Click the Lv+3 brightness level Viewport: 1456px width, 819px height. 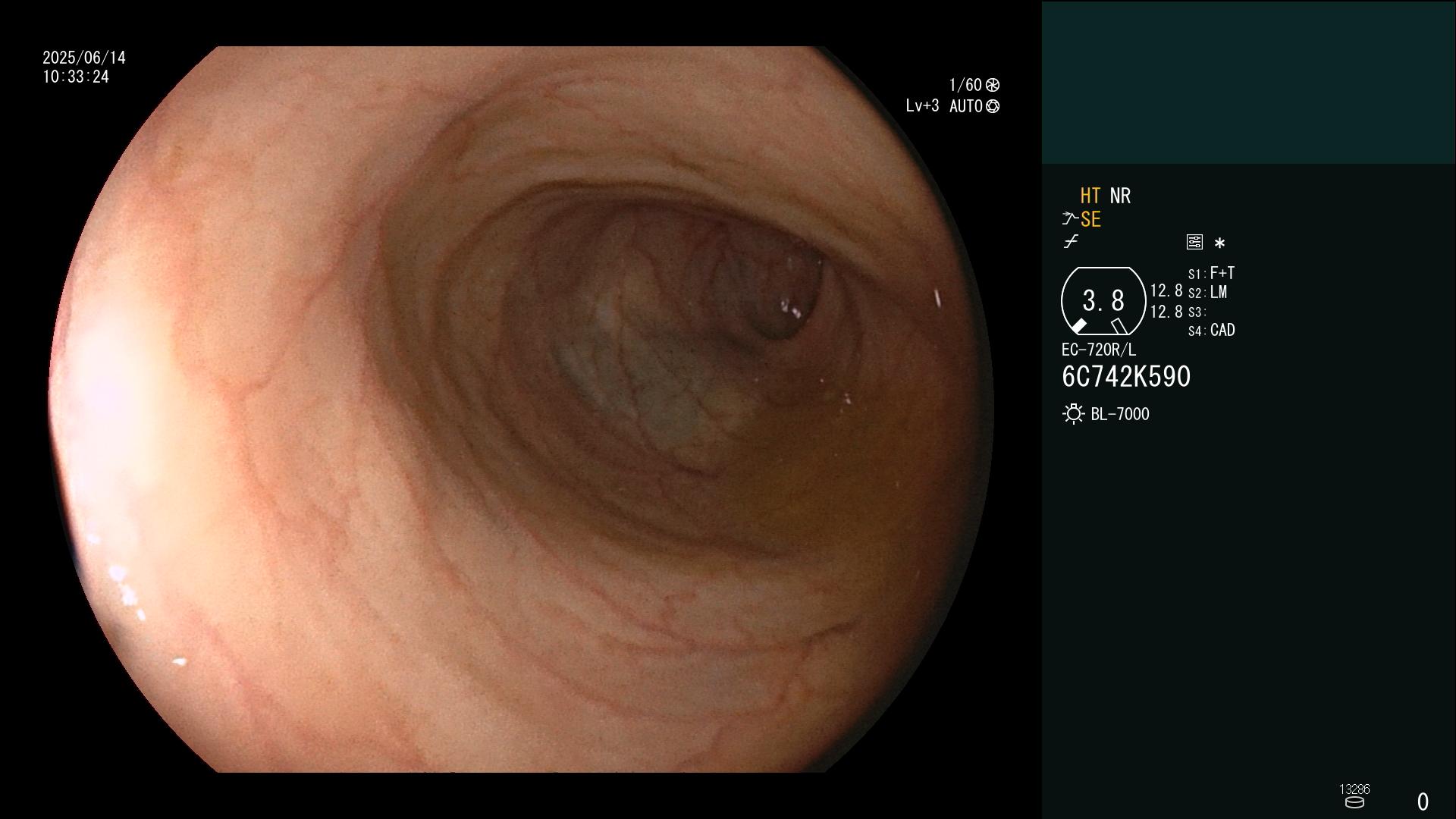coord(922,105)
